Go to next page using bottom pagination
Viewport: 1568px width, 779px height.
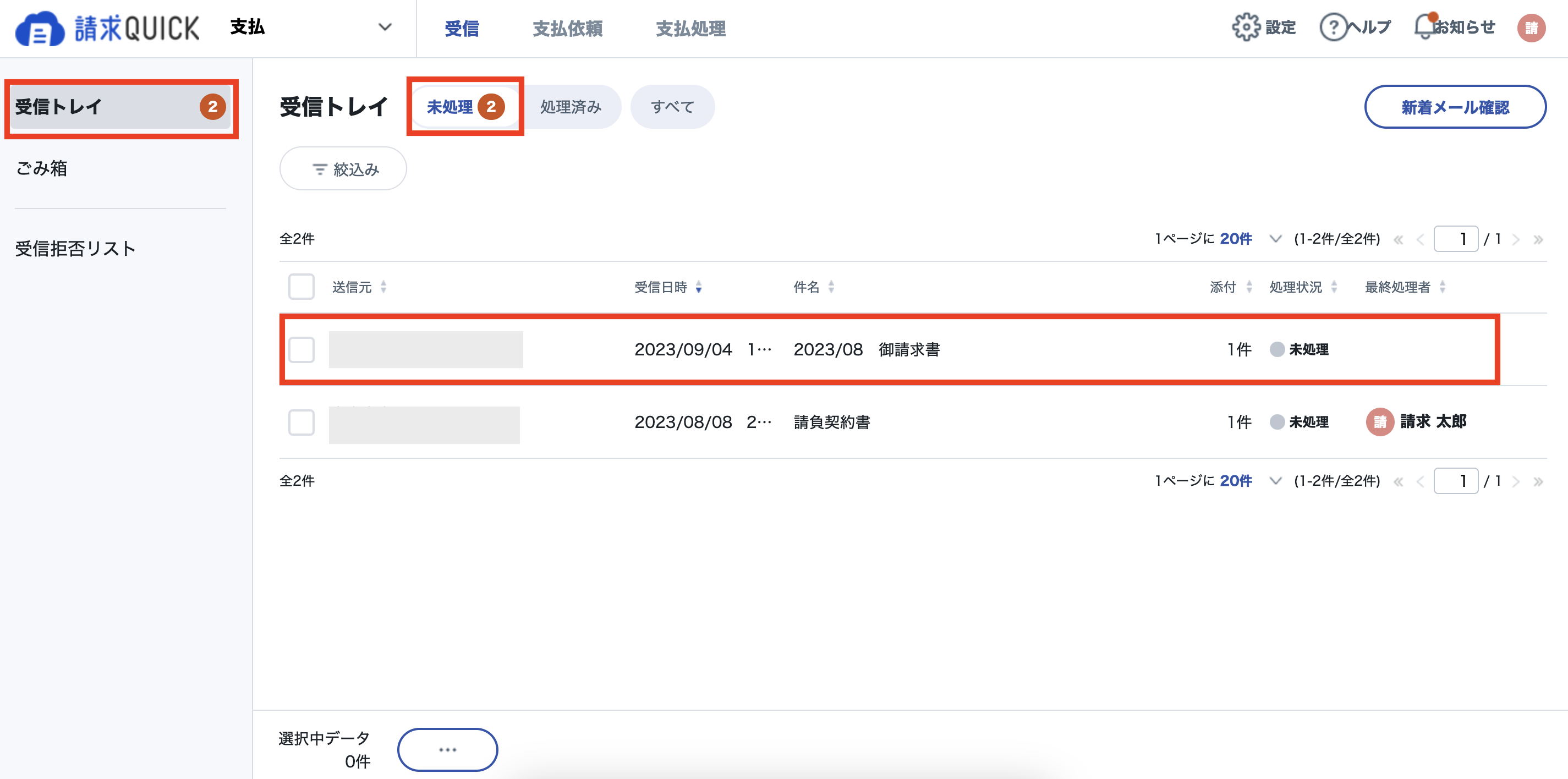1516,481
